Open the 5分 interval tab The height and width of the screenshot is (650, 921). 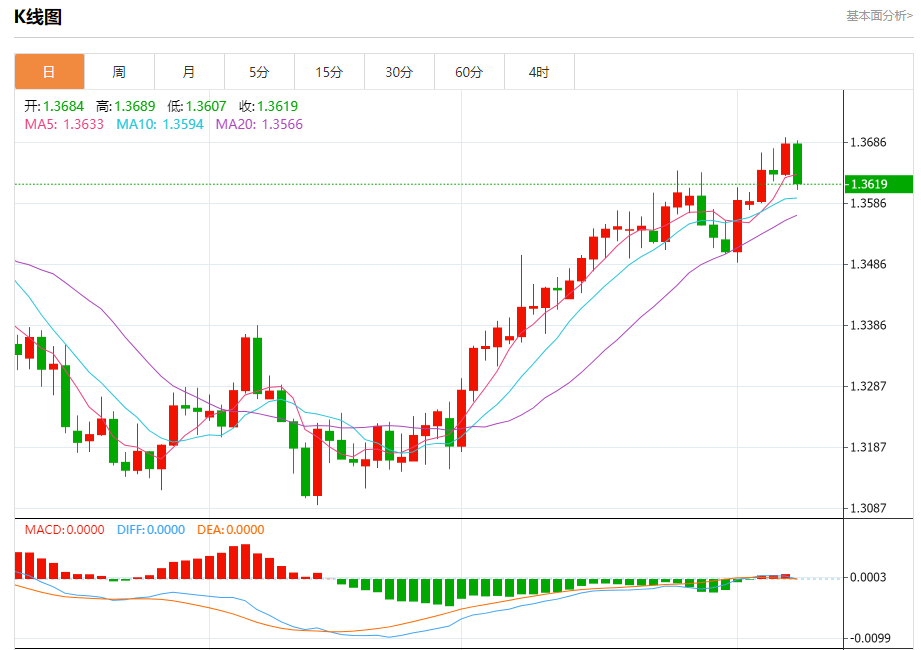coord(259,72)
